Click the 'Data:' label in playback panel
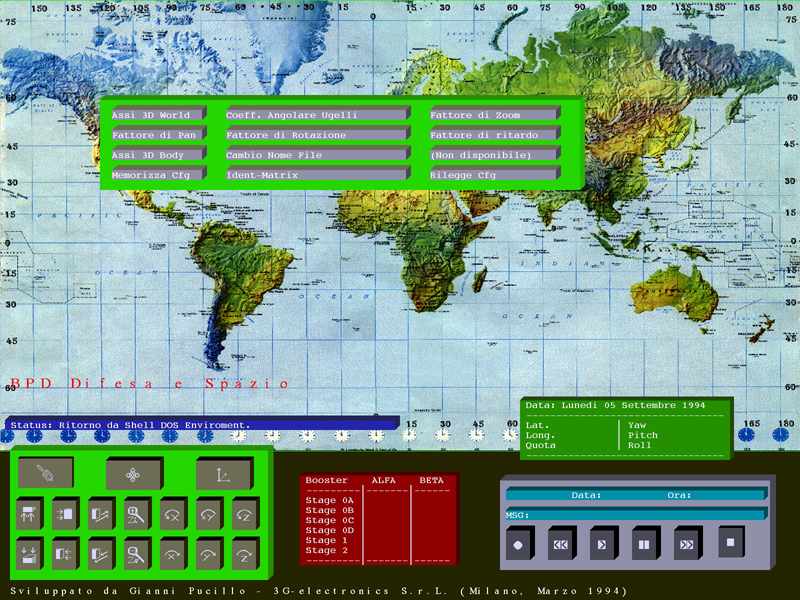 click(586, 495)
